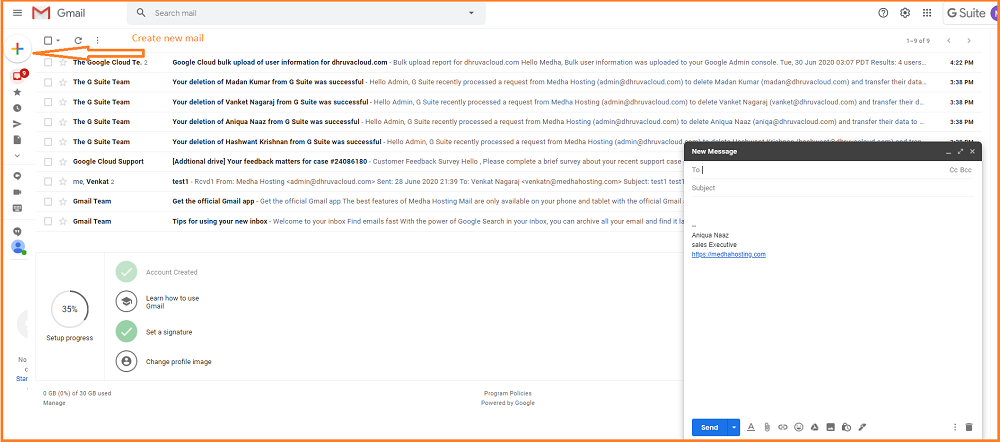This screenshot has height=442, width=1000.
Task: Insert emoji in the new message
Action: (798, 427)
